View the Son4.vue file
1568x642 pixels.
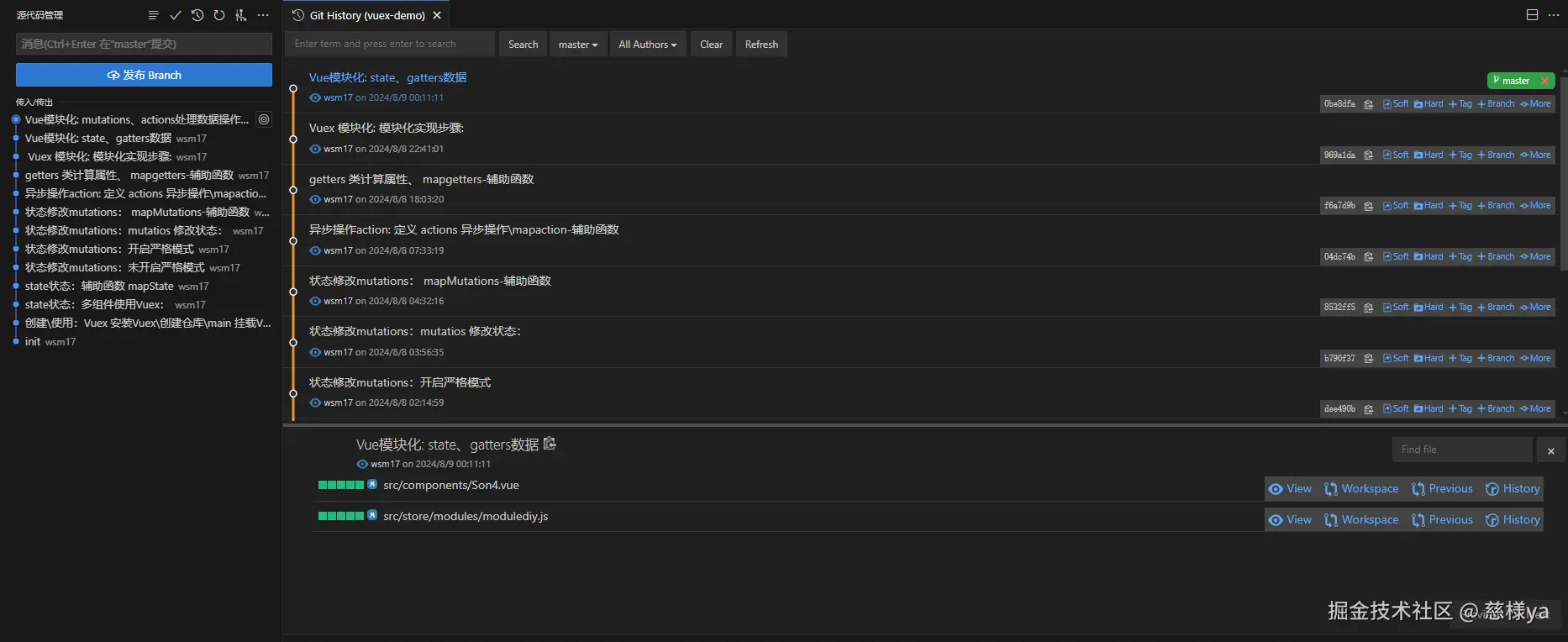[x=1290, y=489]
